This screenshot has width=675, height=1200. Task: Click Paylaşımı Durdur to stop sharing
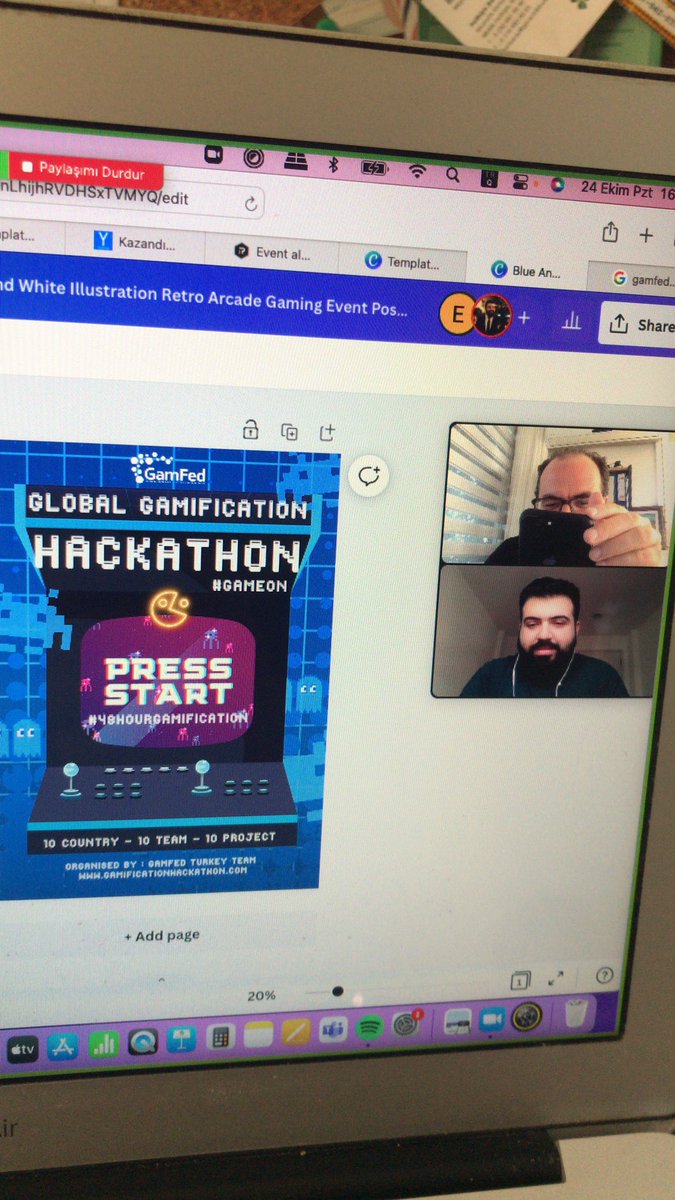pos(84,169)
